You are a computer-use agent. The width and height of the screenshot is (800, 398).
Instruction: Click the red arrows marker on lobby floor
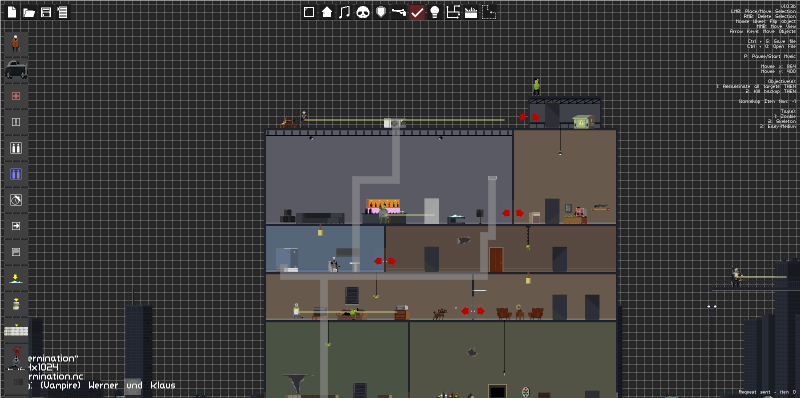click(x=472, y=311)
